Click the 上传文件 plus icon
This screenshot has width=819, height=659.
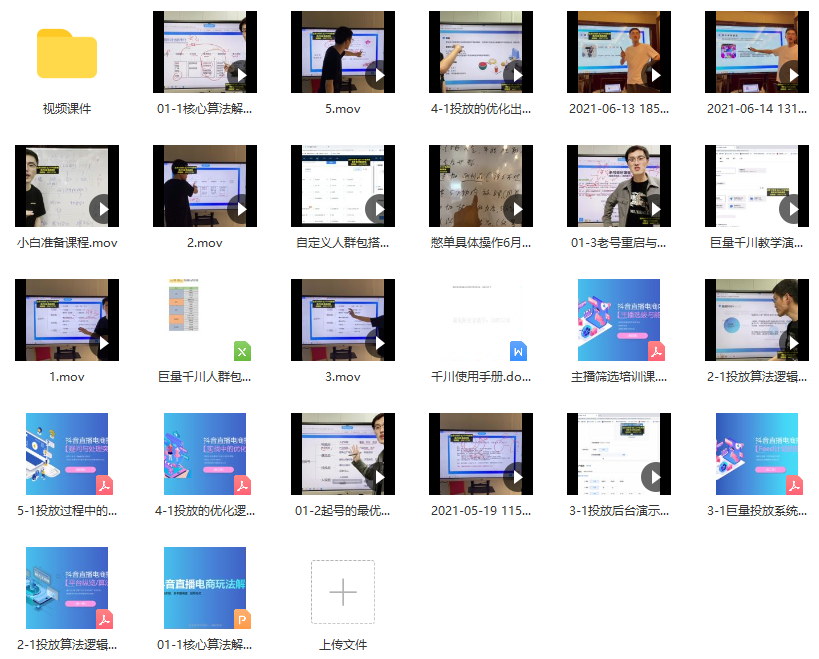(x=343, y=592)
